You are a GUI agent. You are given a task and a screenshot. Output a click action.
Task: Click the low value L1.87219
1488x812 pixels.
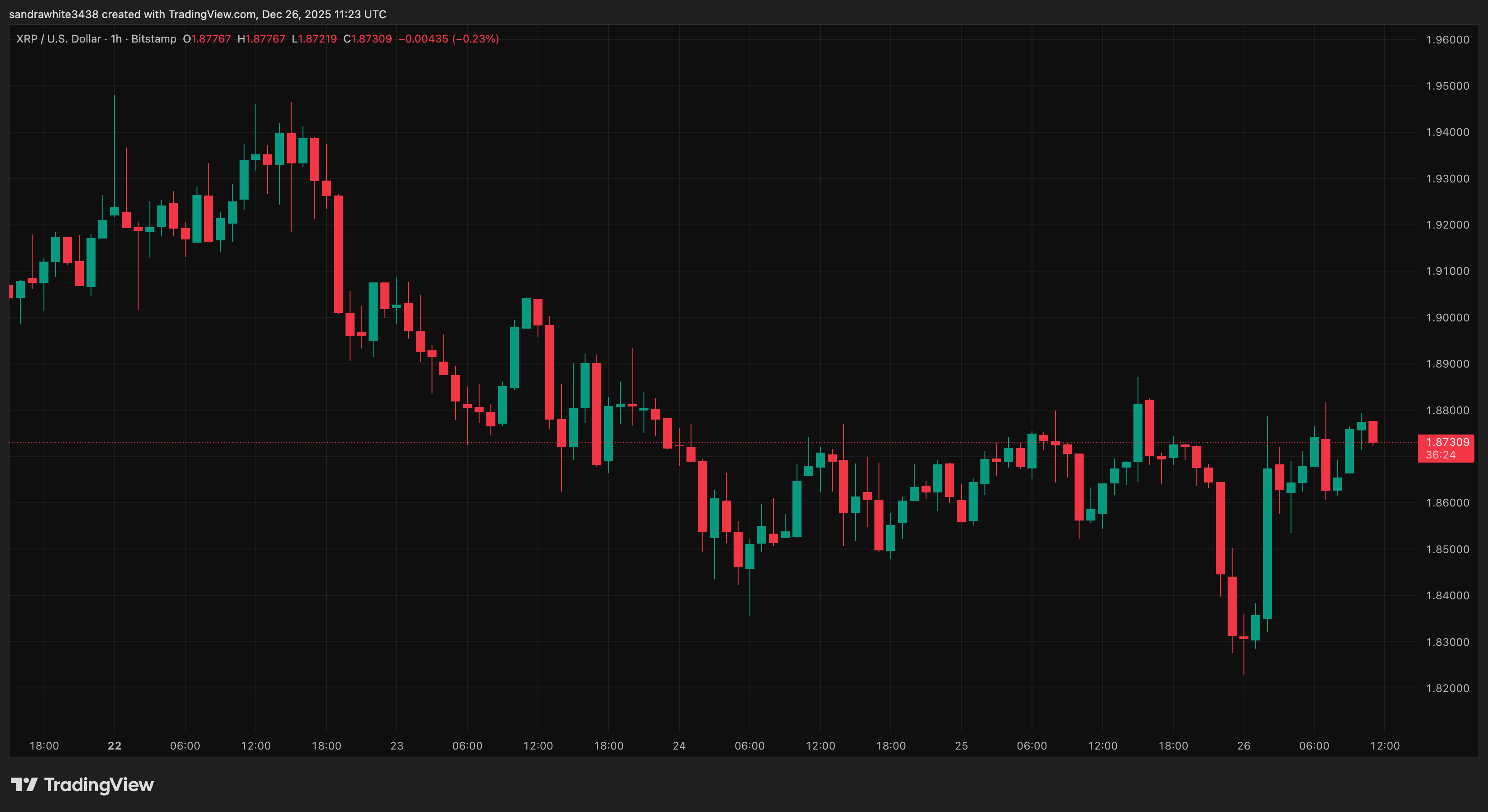(314, 39)
